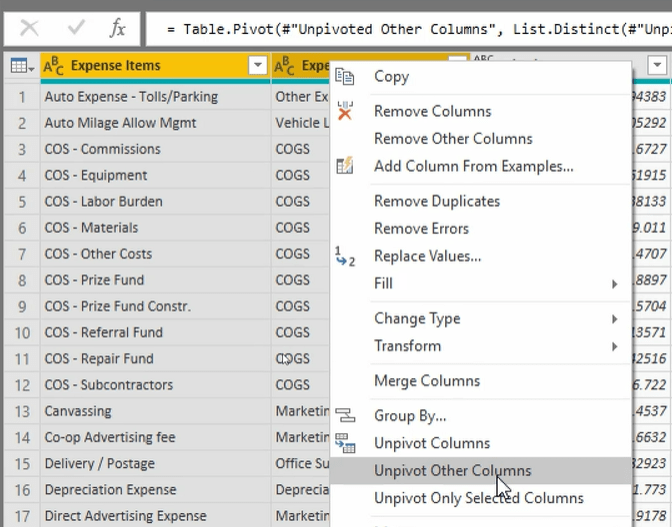Choose Unpivot Columns
This screenshot has height=527, width=672.
point(481,443)
